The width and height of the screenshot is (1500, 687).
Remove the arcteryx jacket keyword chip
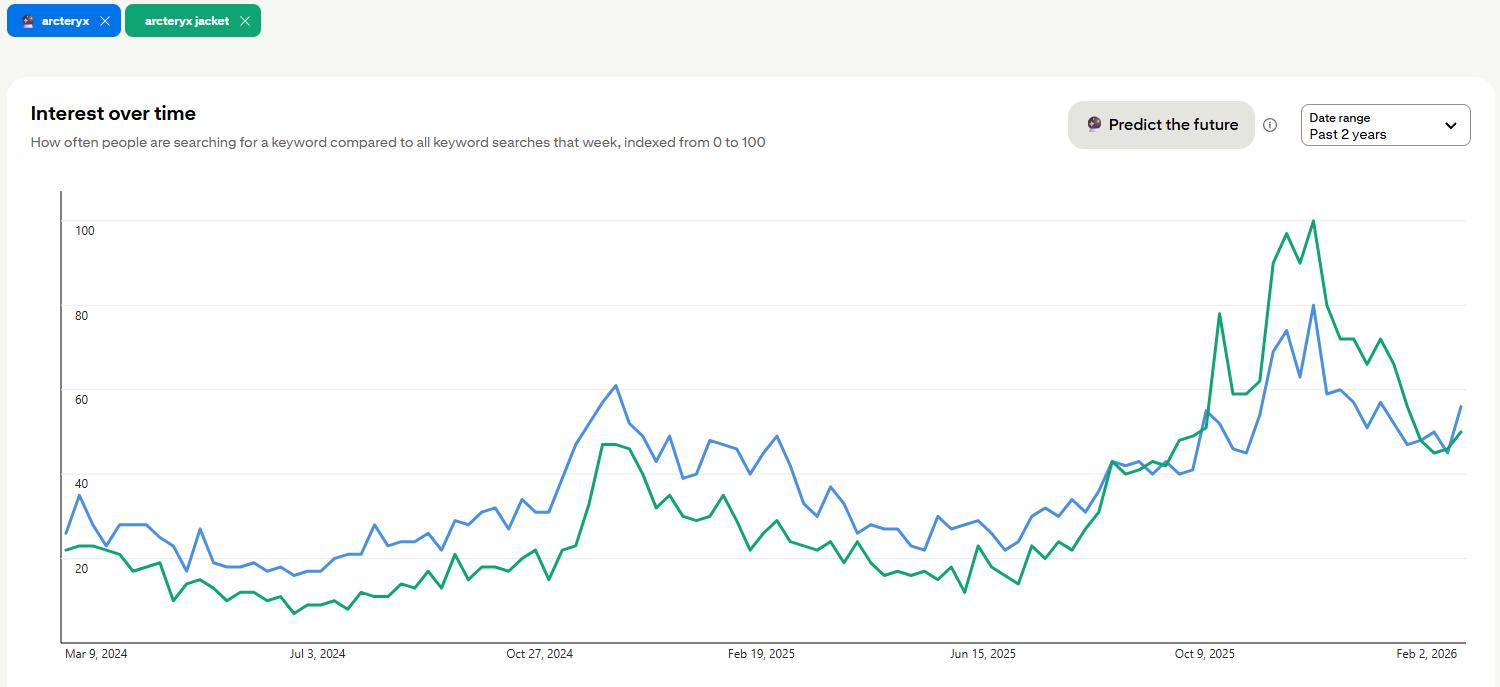pos(244,21)
